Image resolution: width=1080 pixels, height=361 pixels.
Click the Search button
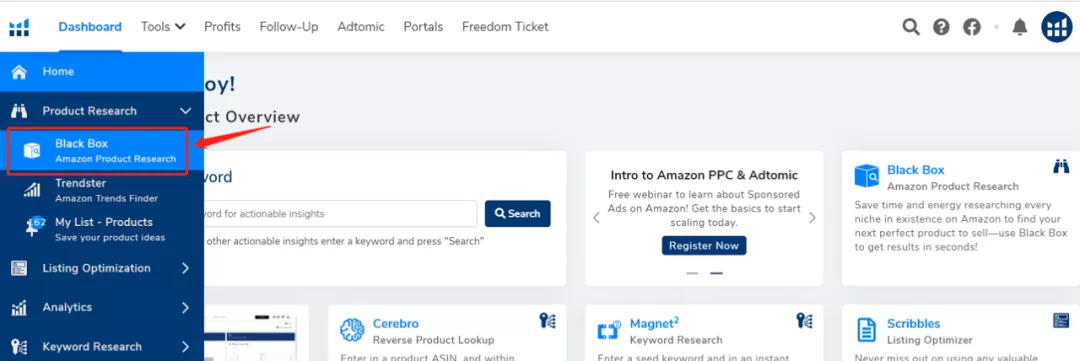point(518,214)
